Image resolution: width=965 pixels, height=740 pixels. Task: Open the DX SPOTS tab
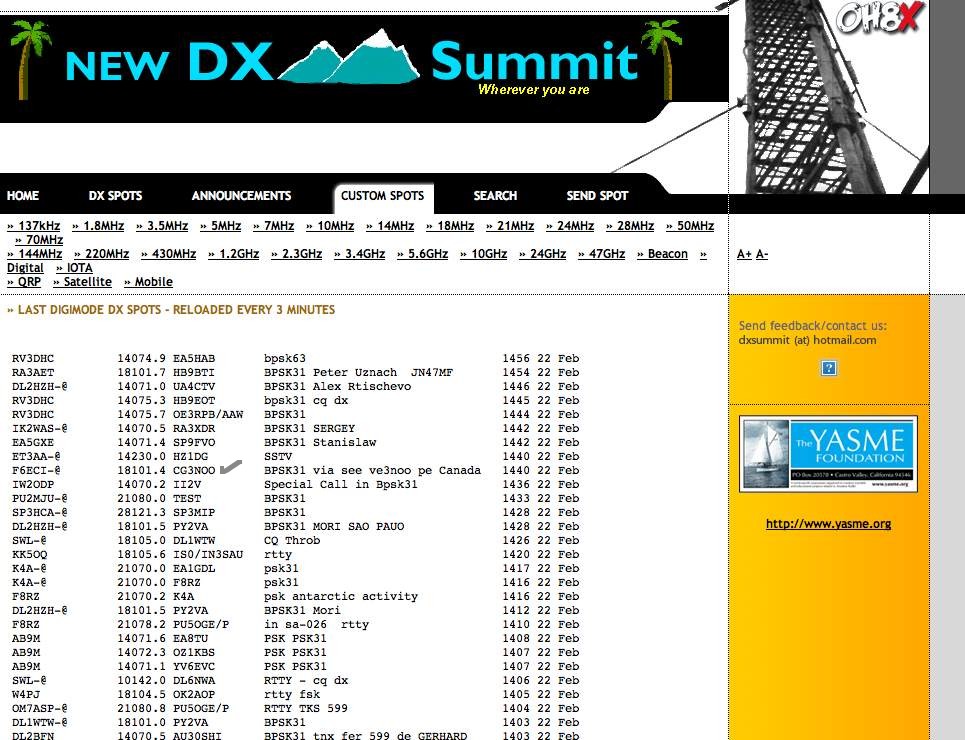pyautogui.click(x=115, y=196)
